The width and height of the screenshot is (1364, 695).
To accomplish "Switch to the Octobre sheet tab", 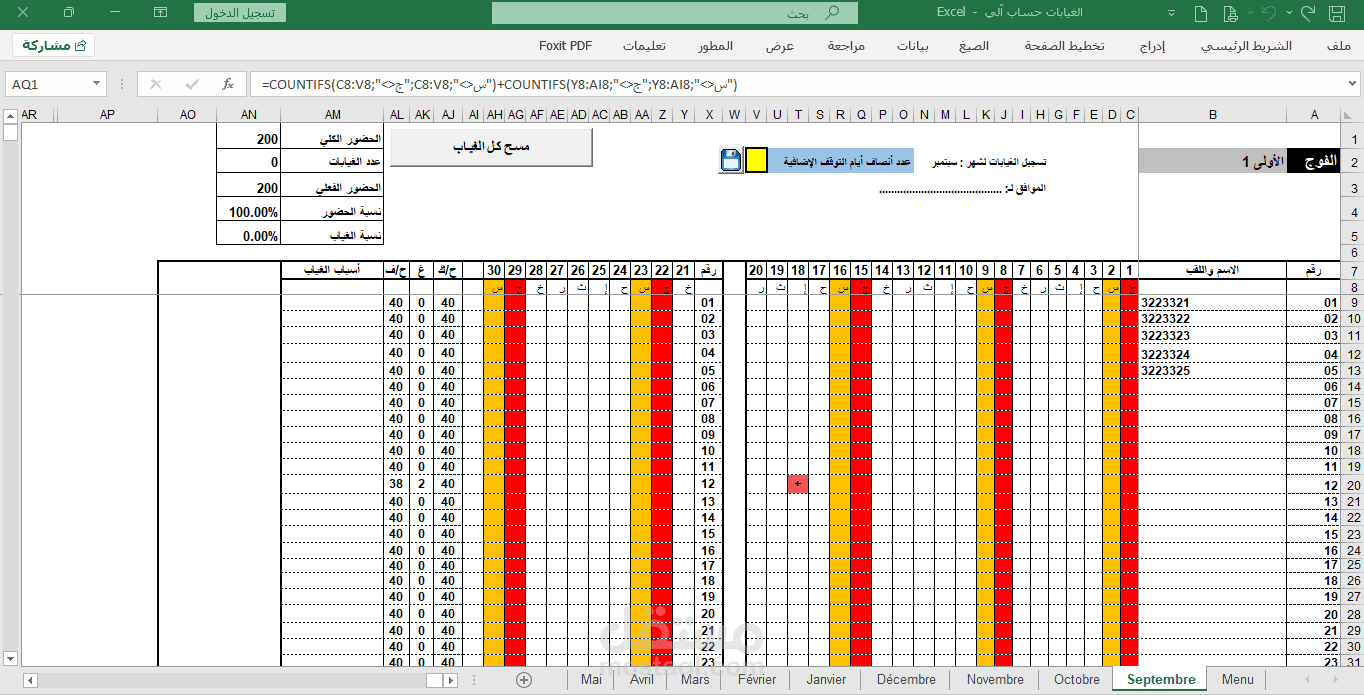I will pyautogui.click(x=1076, y=679).
